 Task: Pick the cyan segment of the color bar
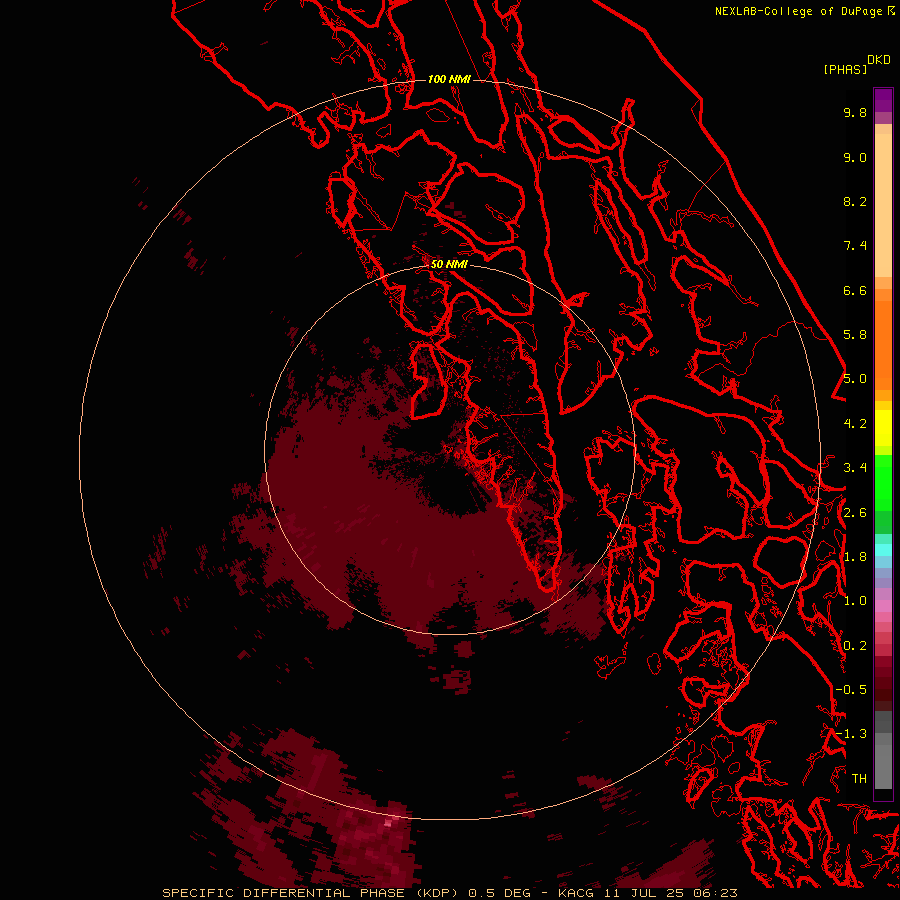tap(883, 550)
